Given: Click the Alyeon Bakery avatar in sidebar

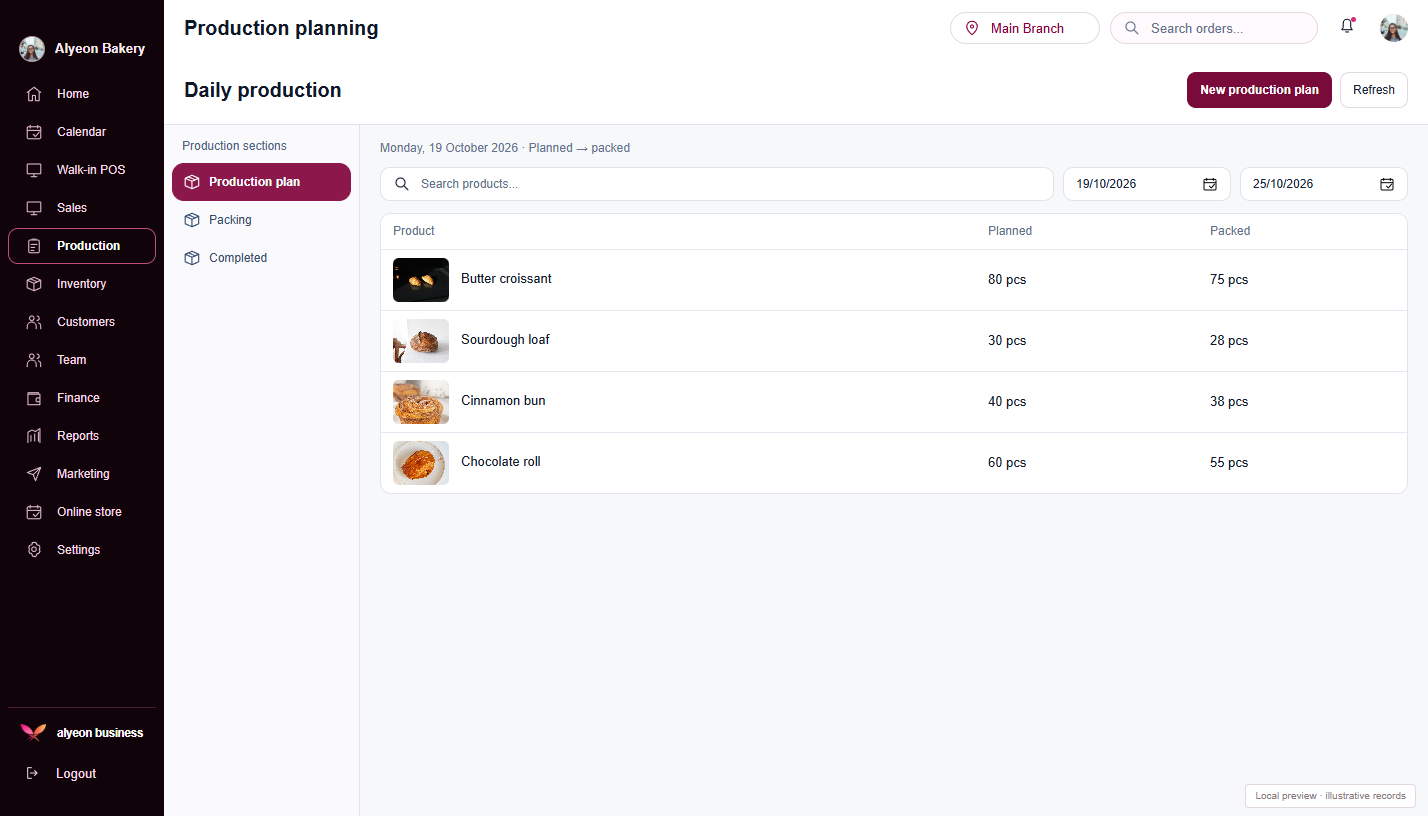Looking at the screenshot, I should (x=32, y=49).
